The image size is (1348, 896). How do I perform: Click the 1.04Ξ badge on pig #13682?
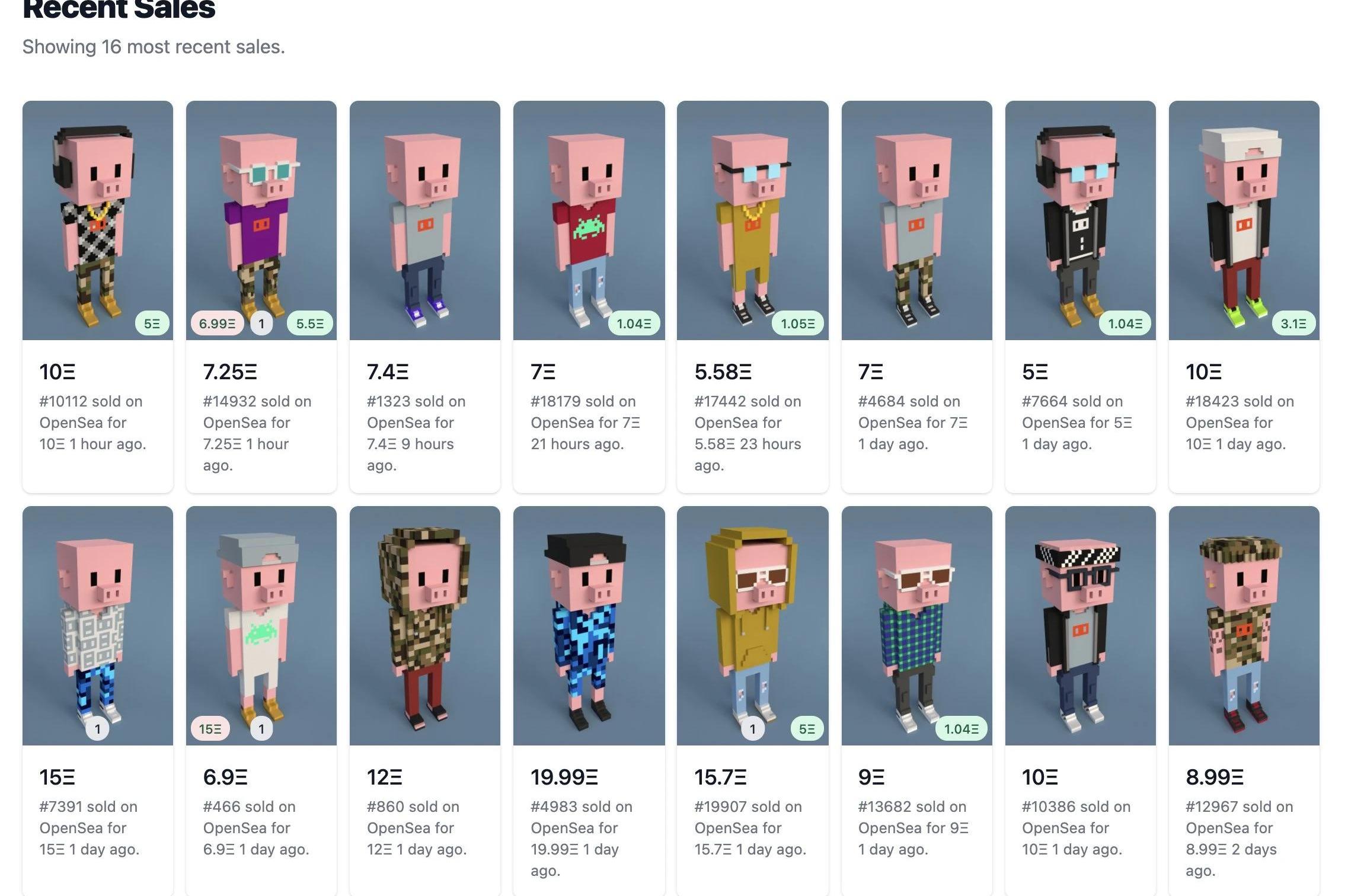pyautogui.click(x=962, y=729)
